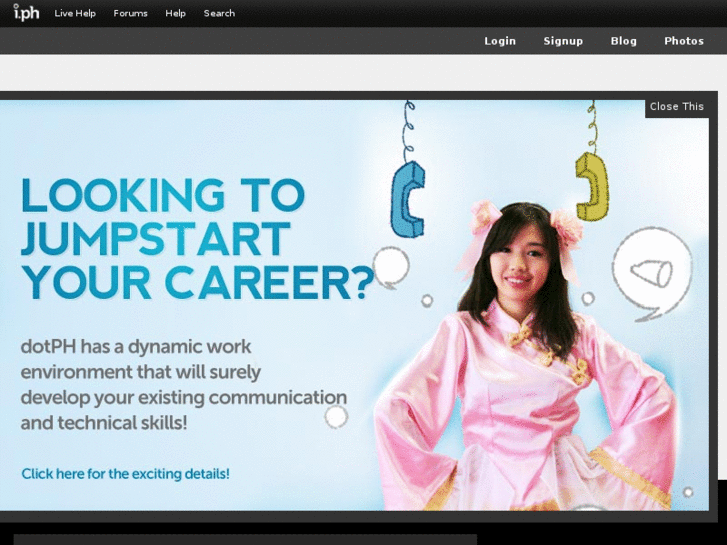Click the megaphone speech bubble

point(652,274)
